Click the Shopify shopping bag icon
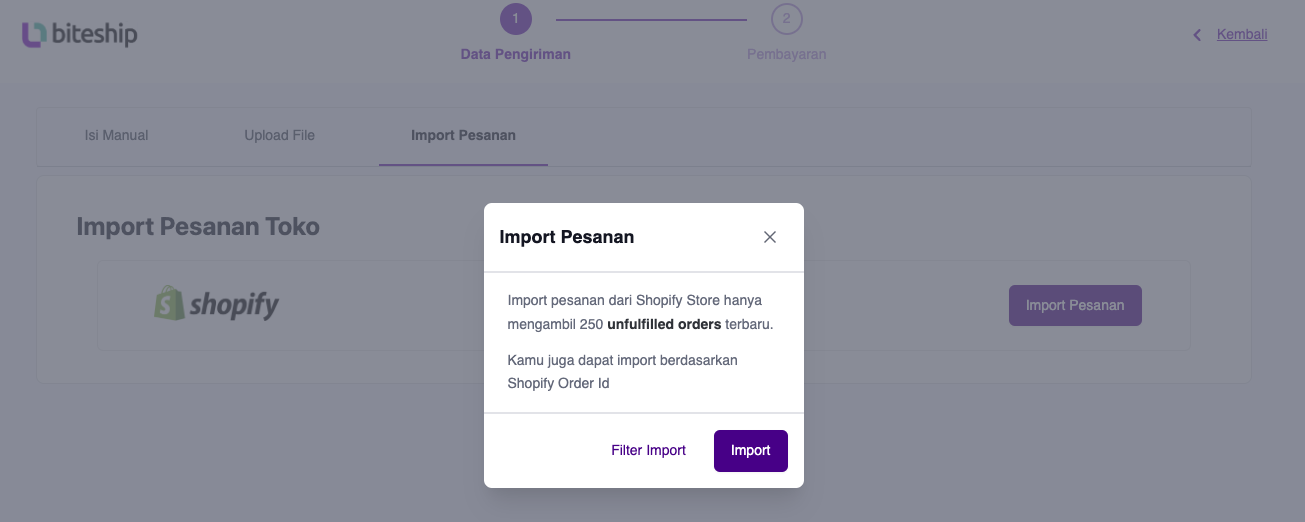 (169, 303)
